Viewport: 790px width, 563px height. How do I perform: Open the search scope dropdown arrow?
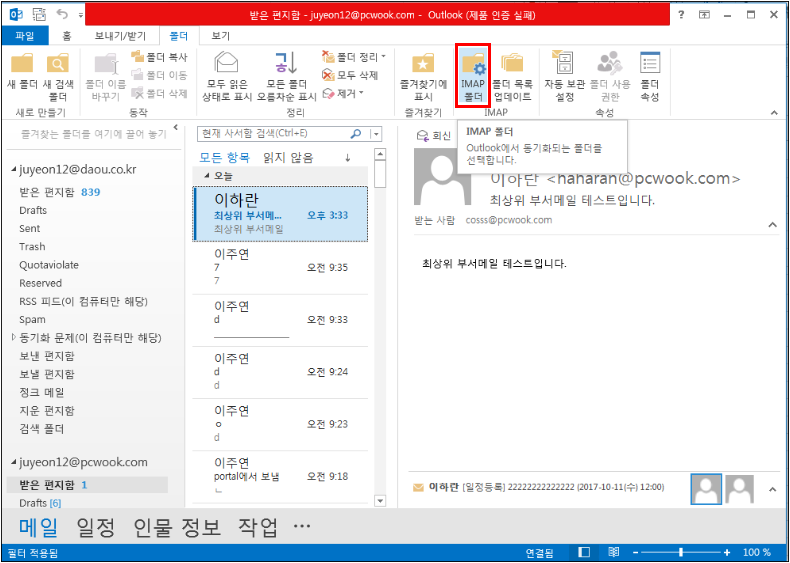click(376, 134)
